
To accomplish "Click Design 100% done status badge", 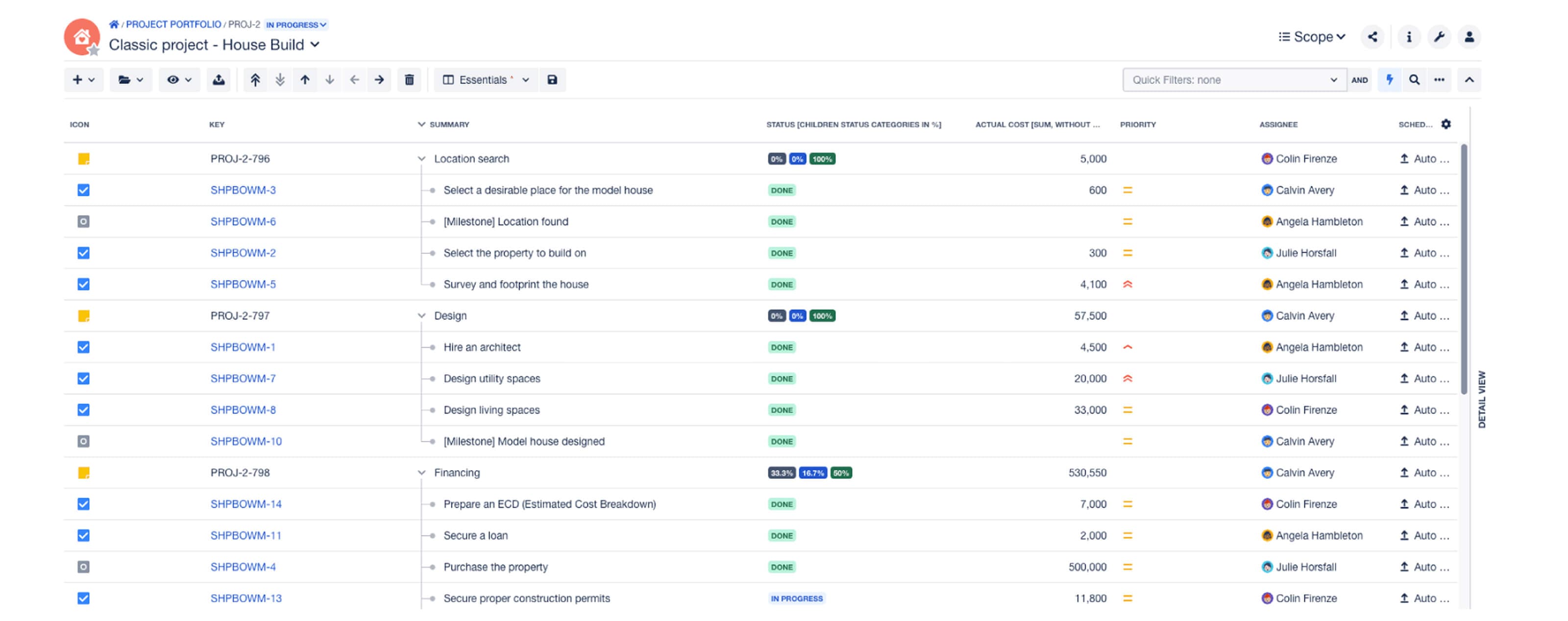I will point(822,316).
